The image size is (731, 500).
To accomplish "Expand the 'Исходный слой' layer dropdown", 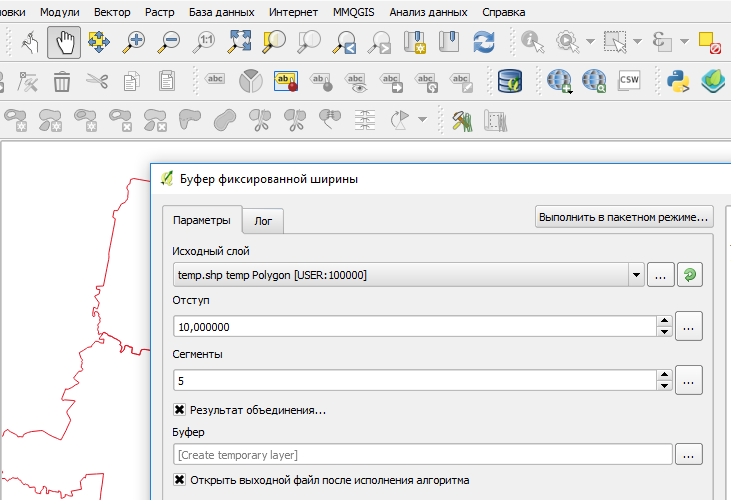I will pyautogui.click(x=636, y=275).
